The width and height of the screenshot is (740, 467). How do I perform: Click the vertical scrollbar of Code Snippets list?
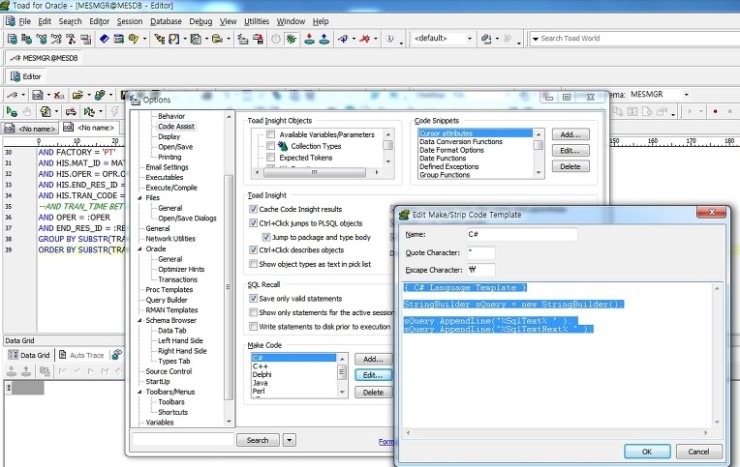point(538,154)
